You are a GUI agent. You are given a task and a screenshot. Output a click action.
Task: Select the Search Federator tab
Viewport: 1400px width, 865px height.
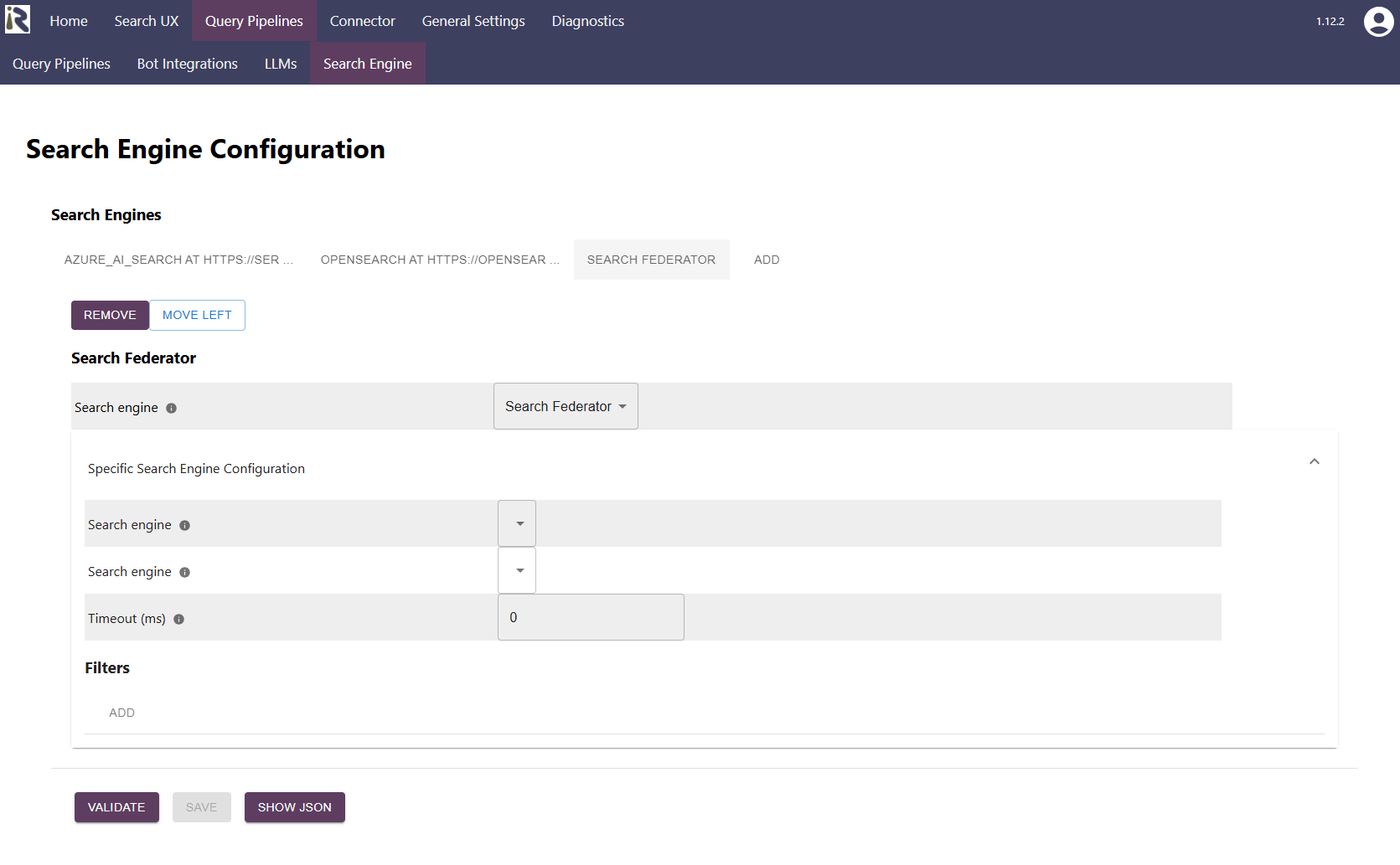pyautogui.click(x=651, y=260)
